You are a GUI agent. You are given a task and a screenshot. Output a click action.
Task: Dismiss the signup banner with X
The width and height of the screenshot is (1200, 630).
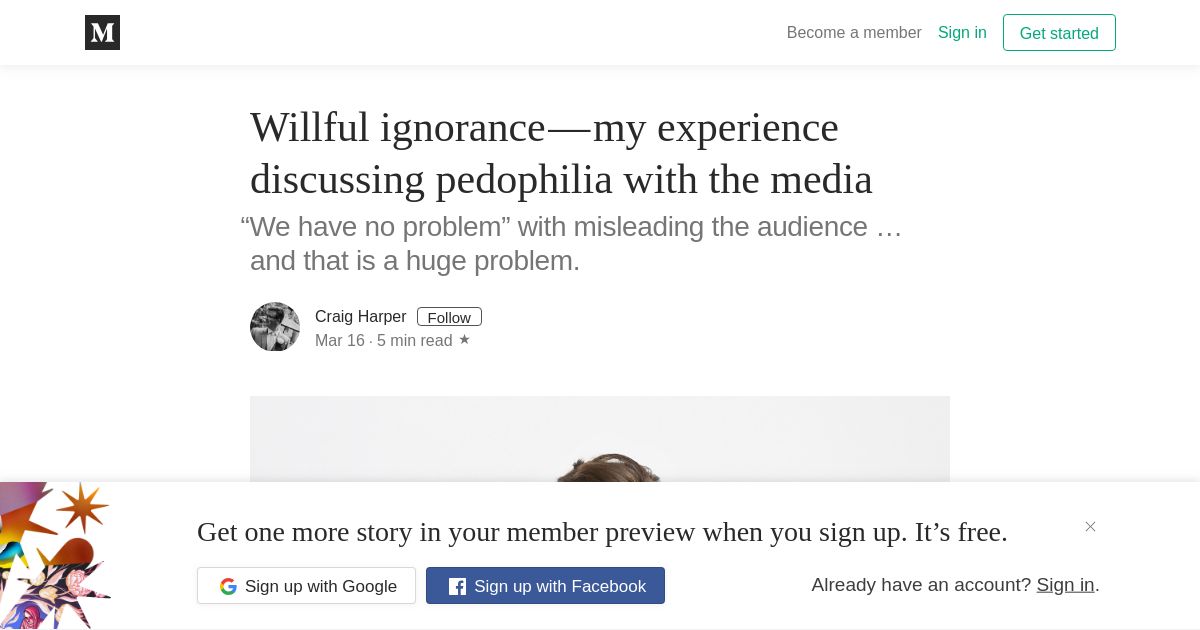1090,526
